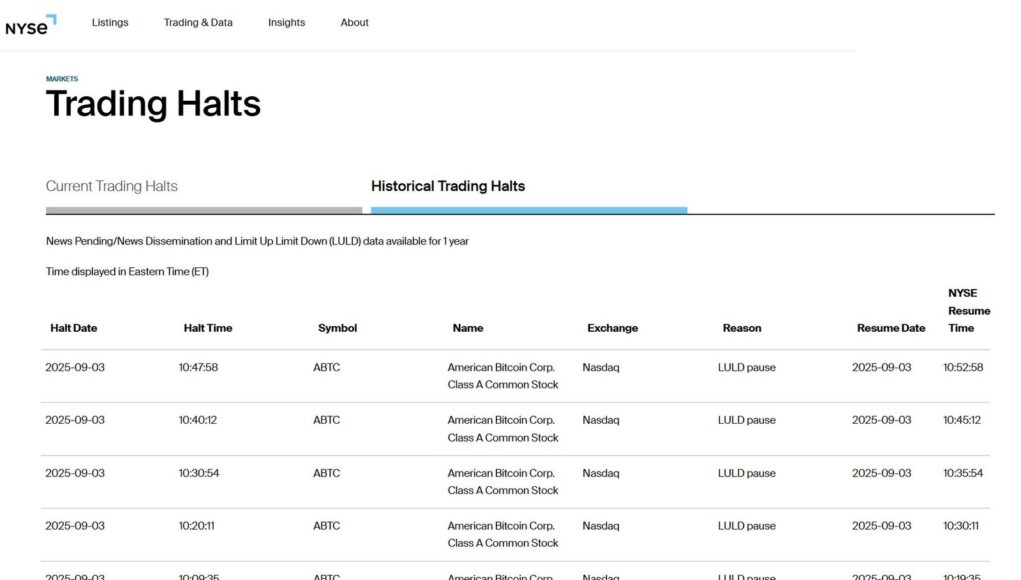The width and height of the screenshot is (1021, 580).
Task: Click the Resume Date column header
Action: (891, 328)
